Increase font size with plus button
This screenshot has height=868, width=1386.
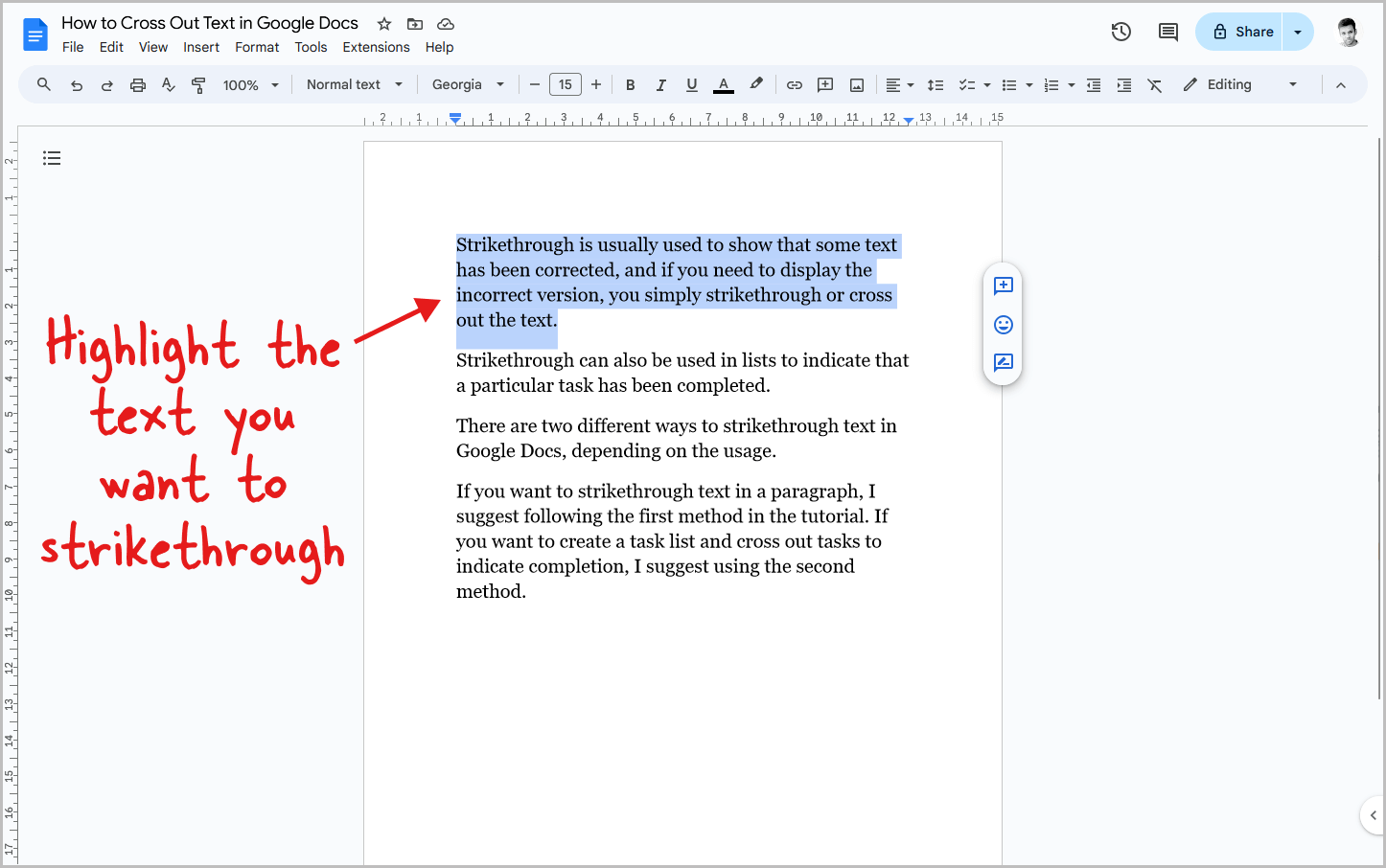coord(596,84)
